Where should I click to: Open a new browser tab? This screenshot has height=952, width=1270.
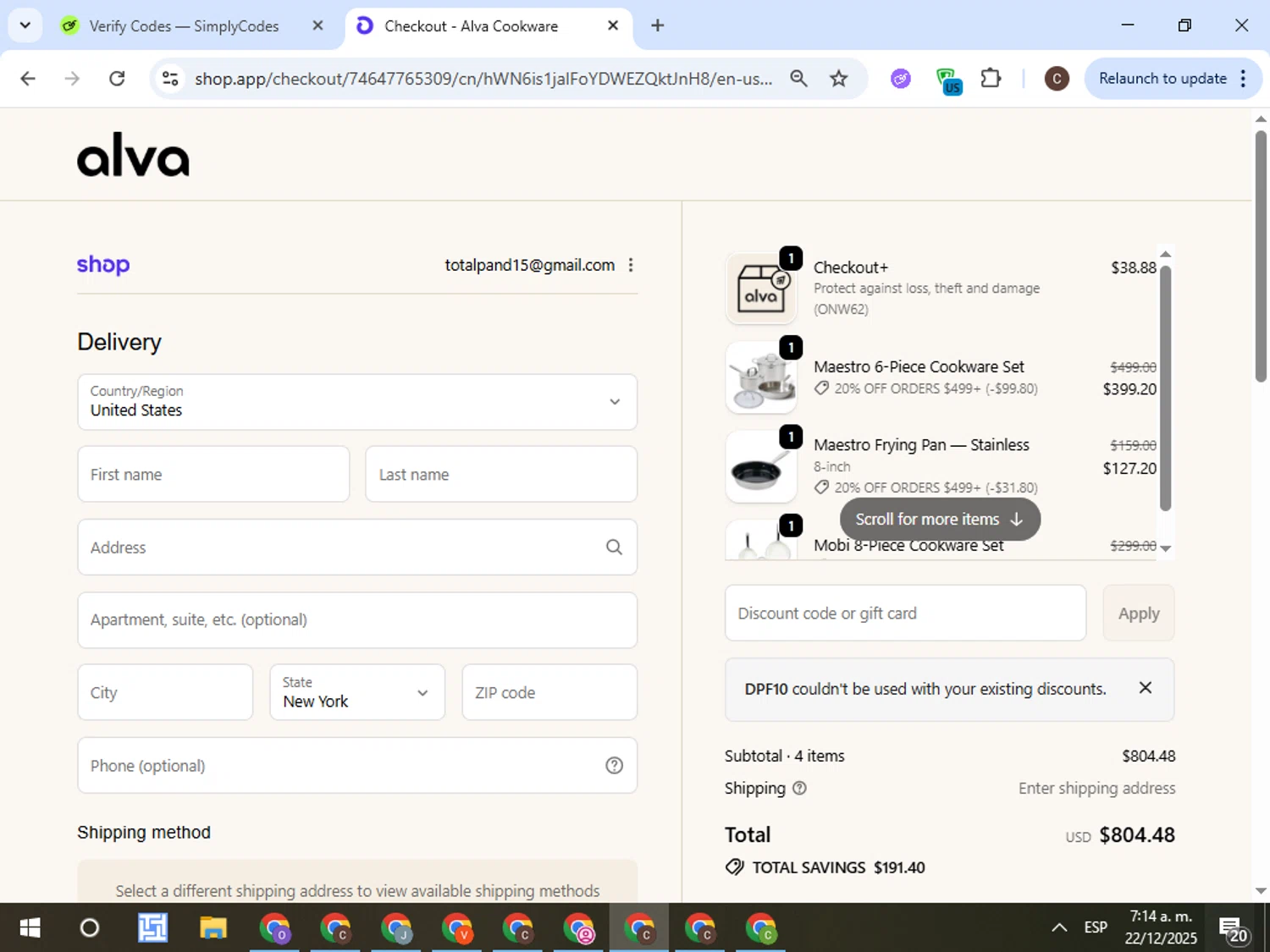point(657,25)
